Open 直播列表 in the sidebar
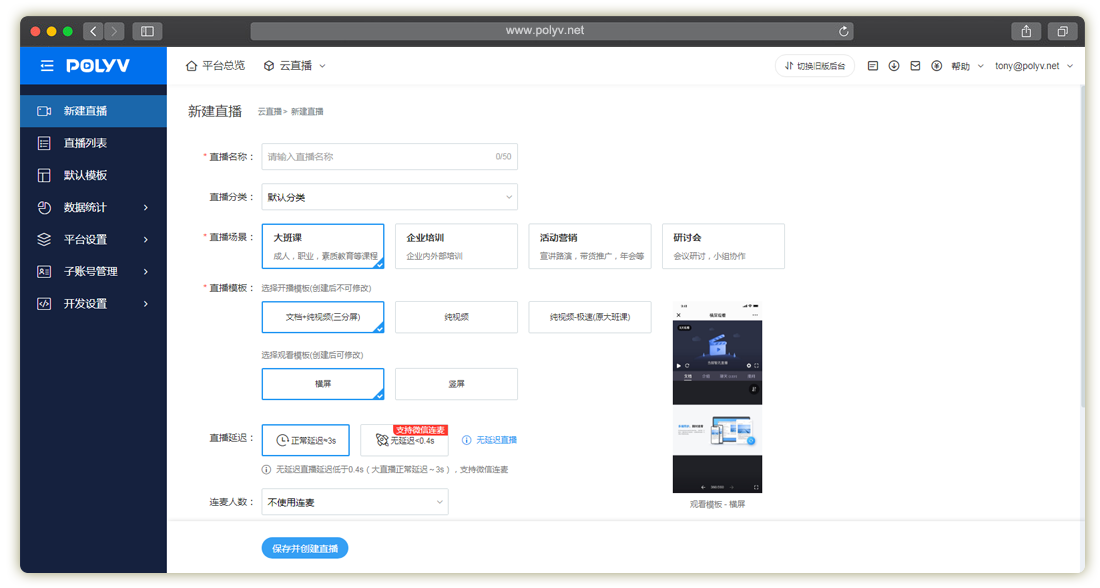 [x=85, y=143]
